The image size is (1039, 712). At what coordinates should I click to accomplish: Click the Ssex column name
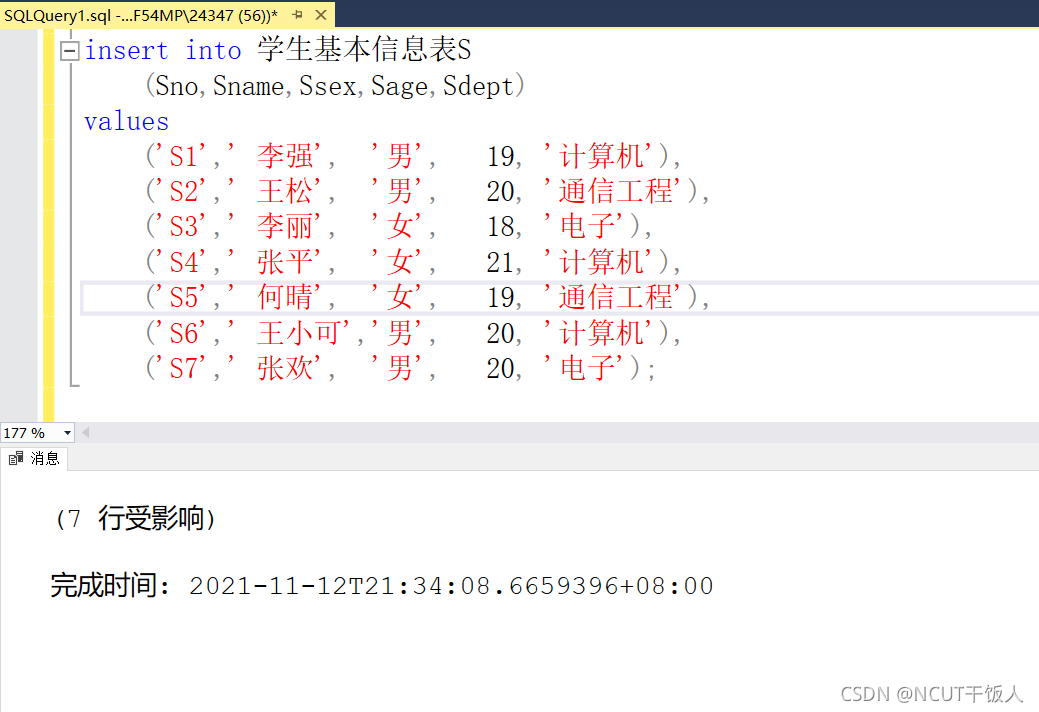click(327, 86)
